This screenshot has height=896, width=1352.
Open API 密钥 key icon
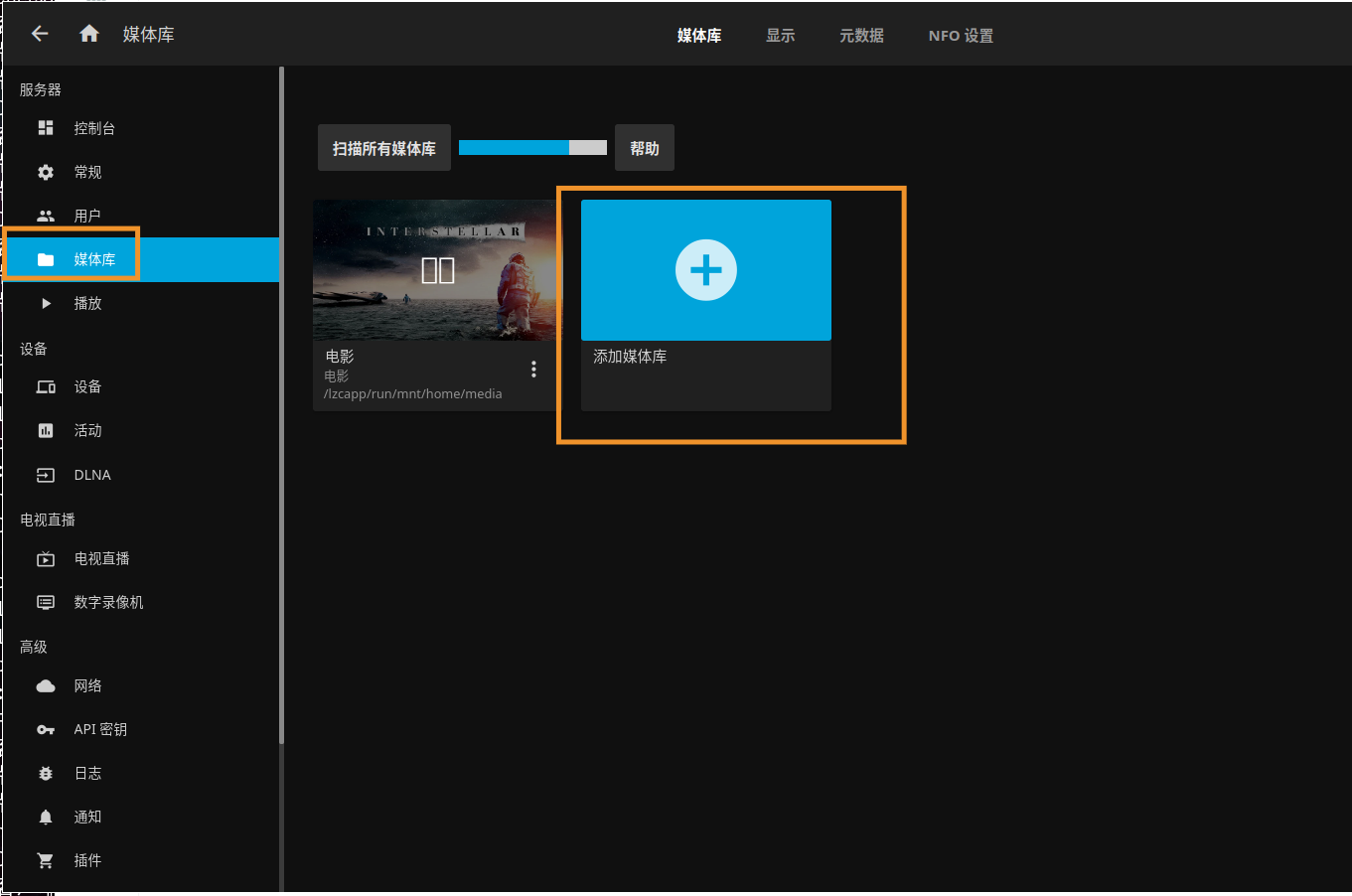point(46,729)
